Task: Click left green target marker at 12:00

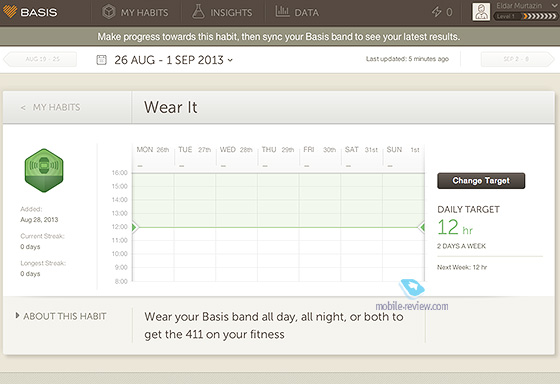Action: 135,227
